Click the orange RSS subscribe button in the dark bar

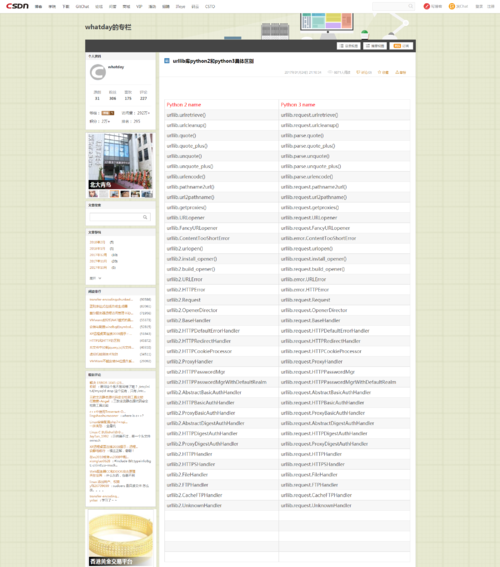point(401,46)
